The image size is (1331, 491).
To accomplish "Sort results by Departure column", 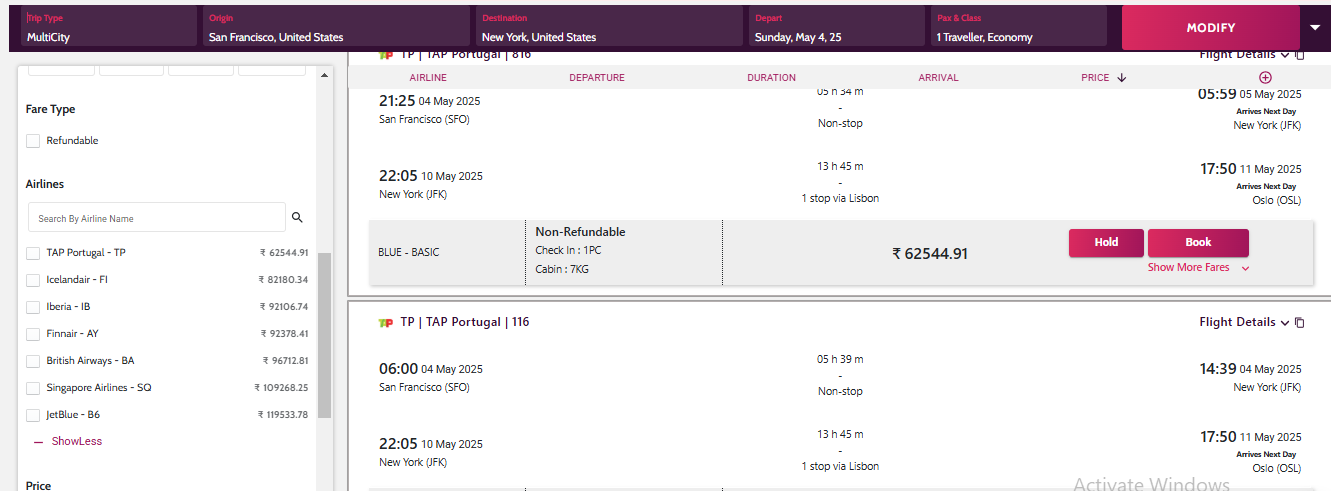I will point(596,77).
